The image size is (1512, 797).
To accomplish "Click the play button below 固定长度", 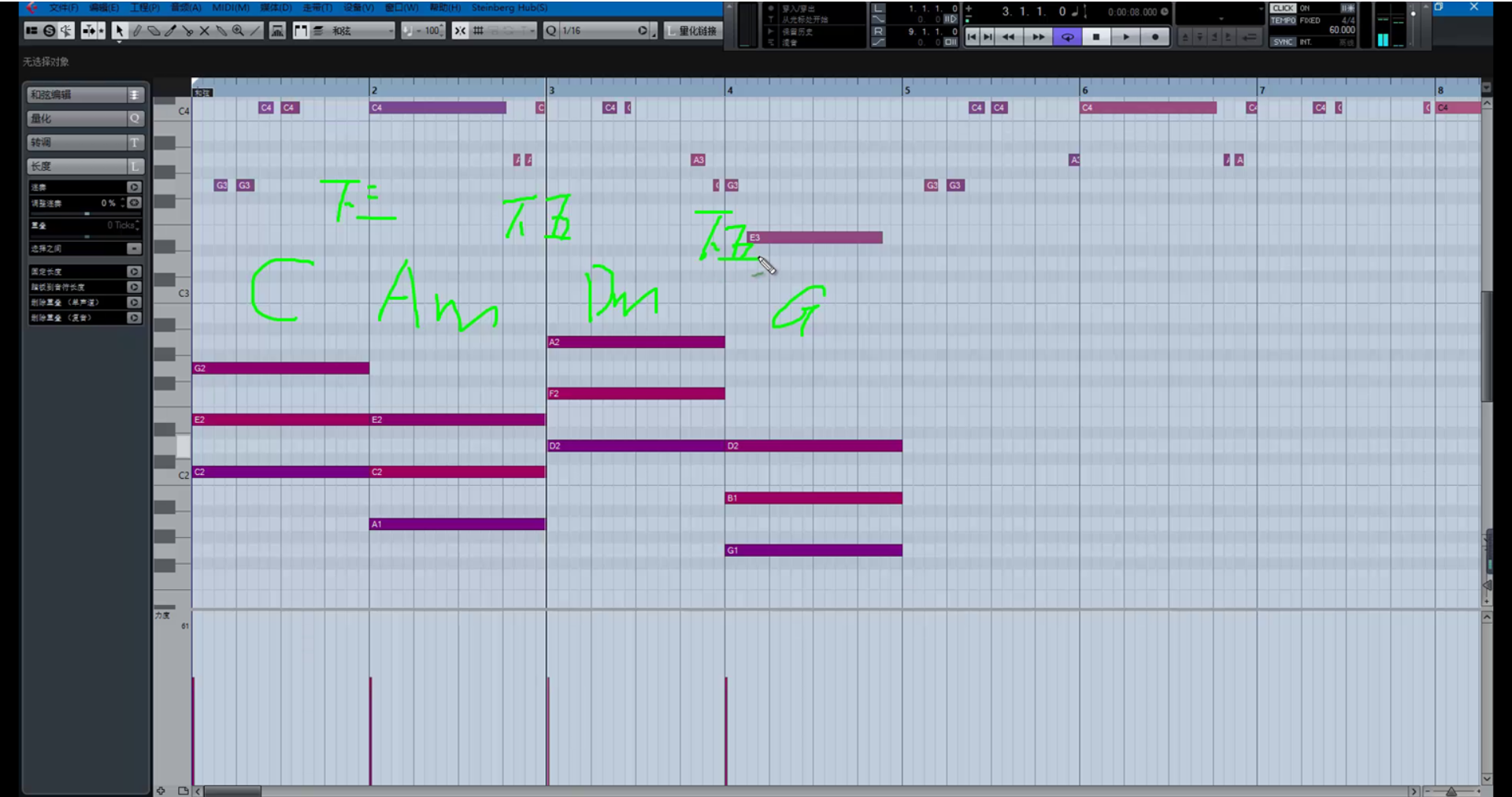I will click(134, 287).
